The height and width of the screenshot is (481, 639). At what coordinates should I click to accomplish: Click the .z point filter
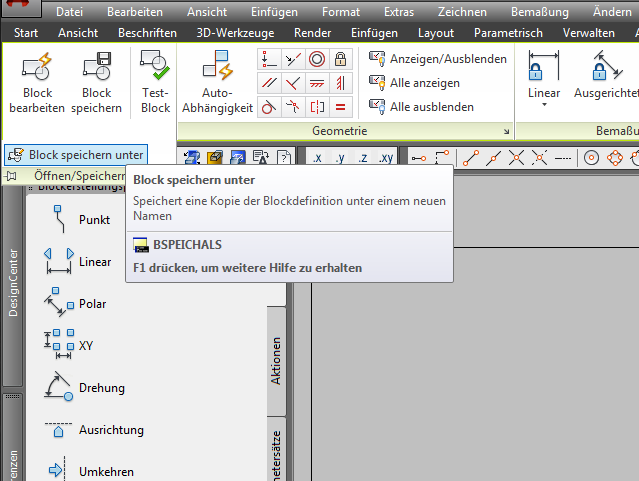pyautogui.click(x=363, y=157)
